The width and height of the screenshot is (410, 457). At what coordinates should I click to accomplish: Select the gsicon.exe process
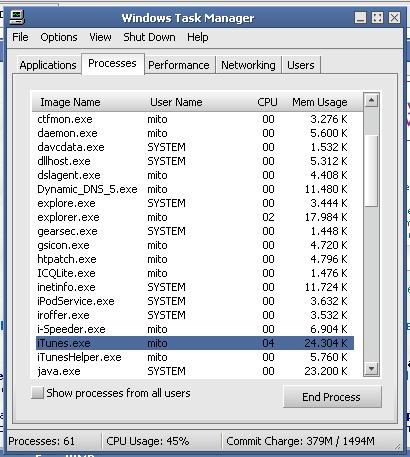(x=195, y=245)
